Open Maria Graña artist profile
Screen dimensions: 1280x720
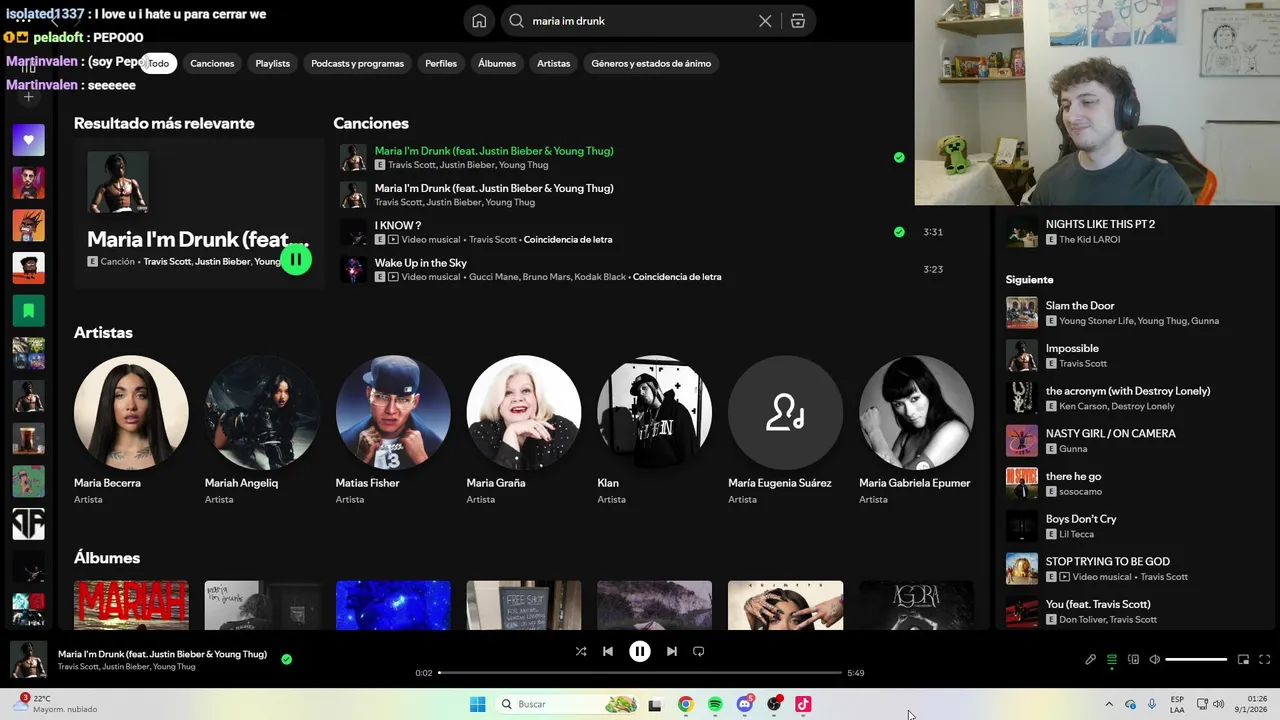tap(524, 412)
